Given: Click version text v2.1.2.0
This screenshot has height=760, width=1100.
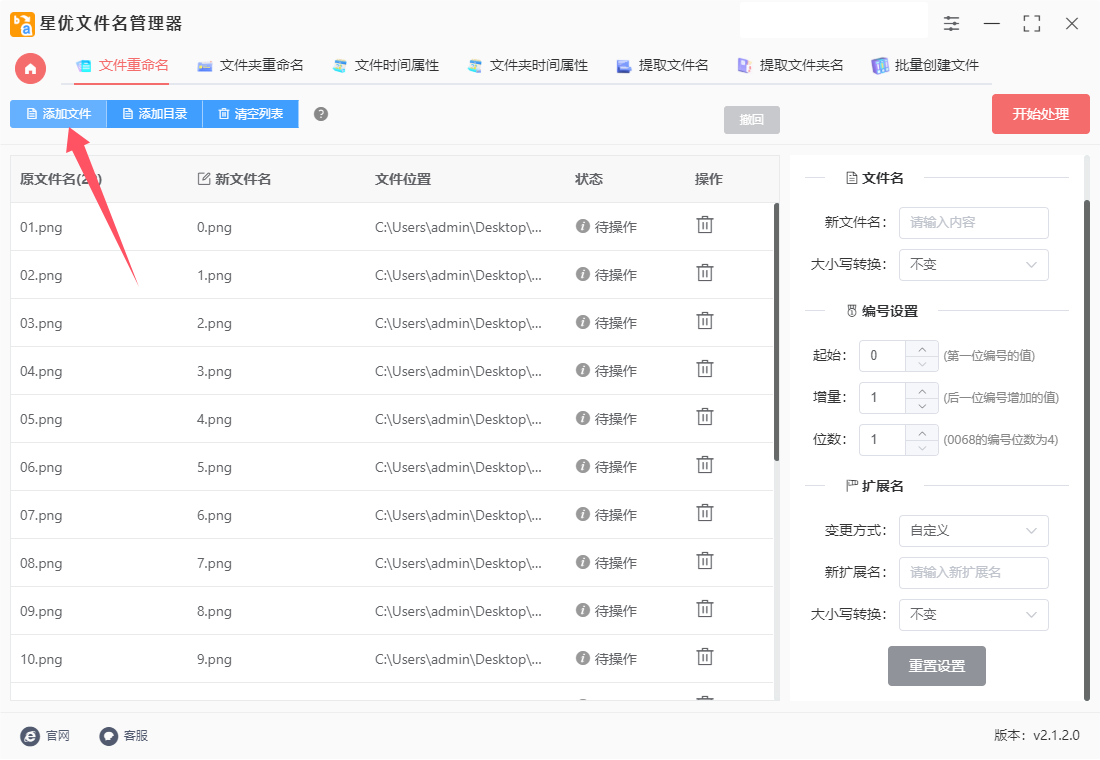Looking at the screenshot, I should pyautogui.click(x=1057, y=735).
